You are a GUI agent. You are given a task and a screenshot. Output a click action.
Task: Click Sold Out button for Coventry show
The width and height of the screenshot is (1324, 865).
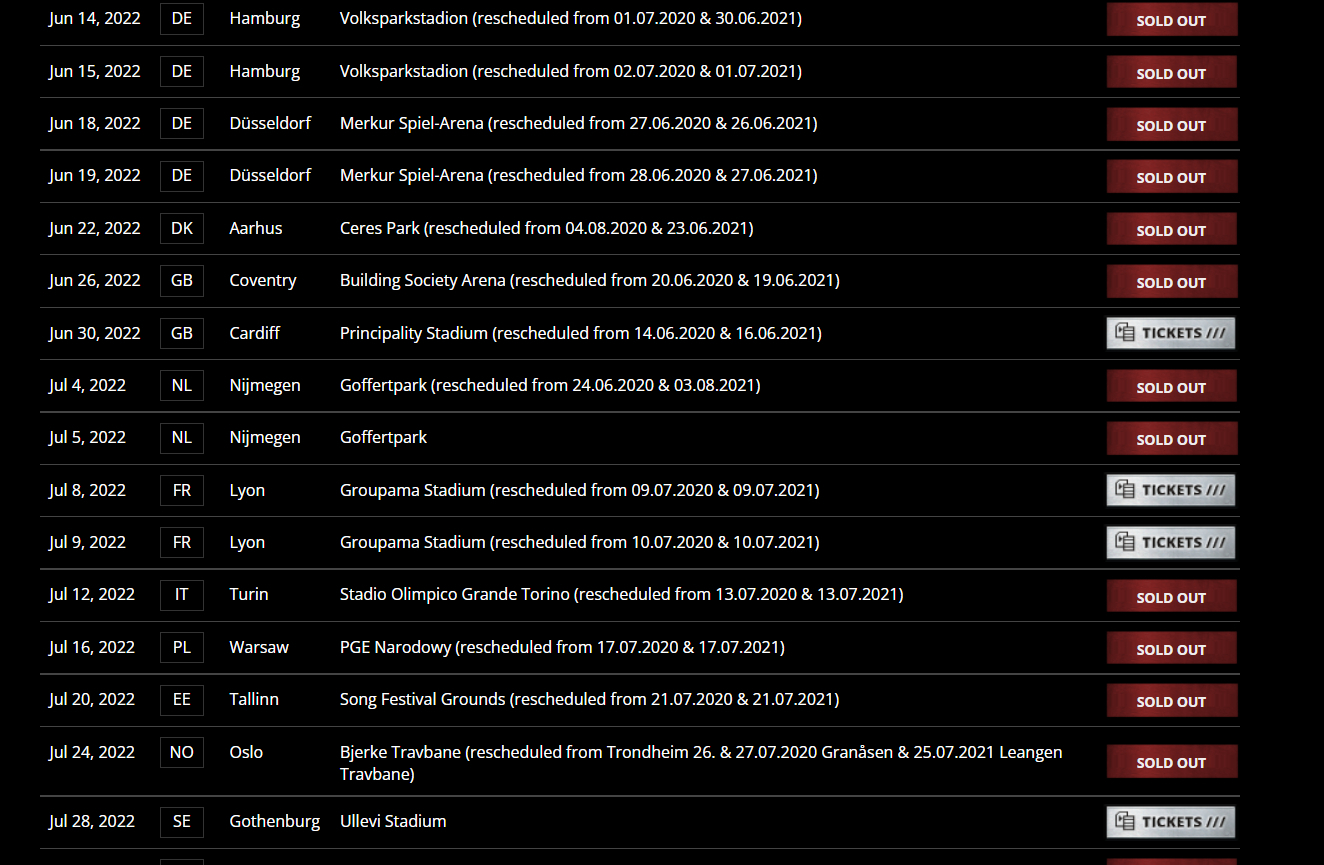click(x=1171, y=282)
